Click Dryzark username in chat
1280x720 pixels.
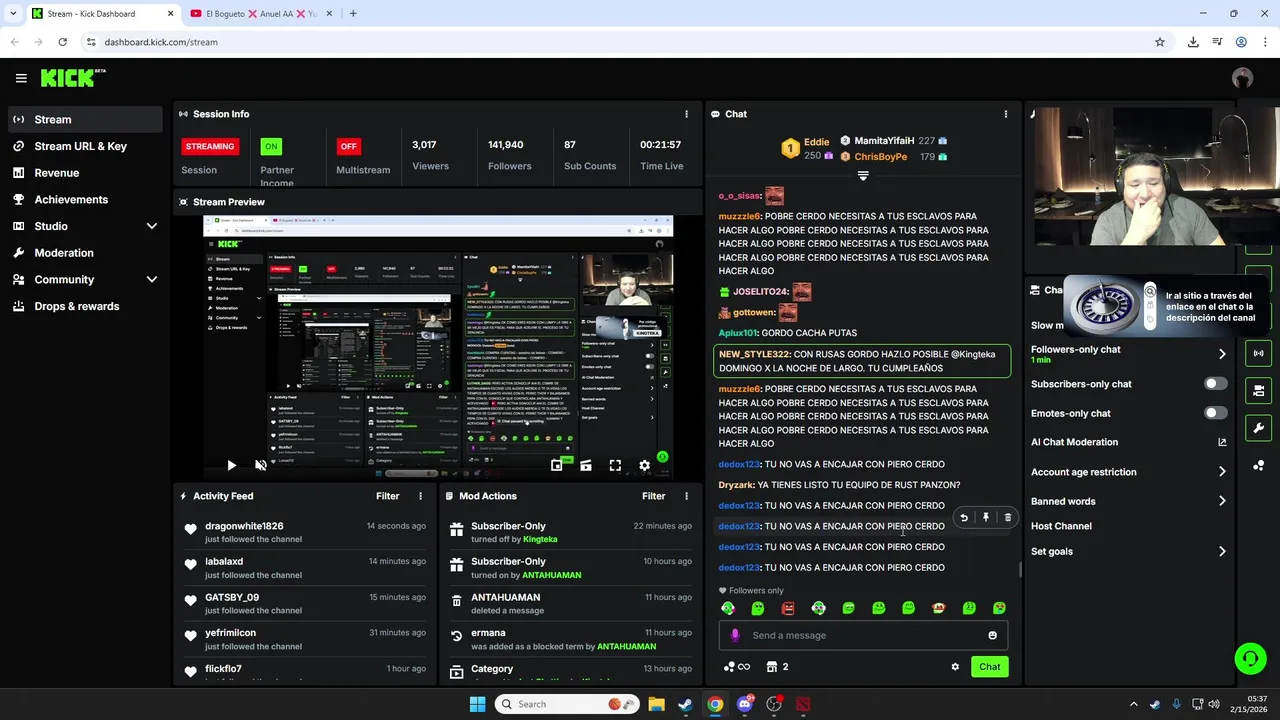[x=736, y=485]
